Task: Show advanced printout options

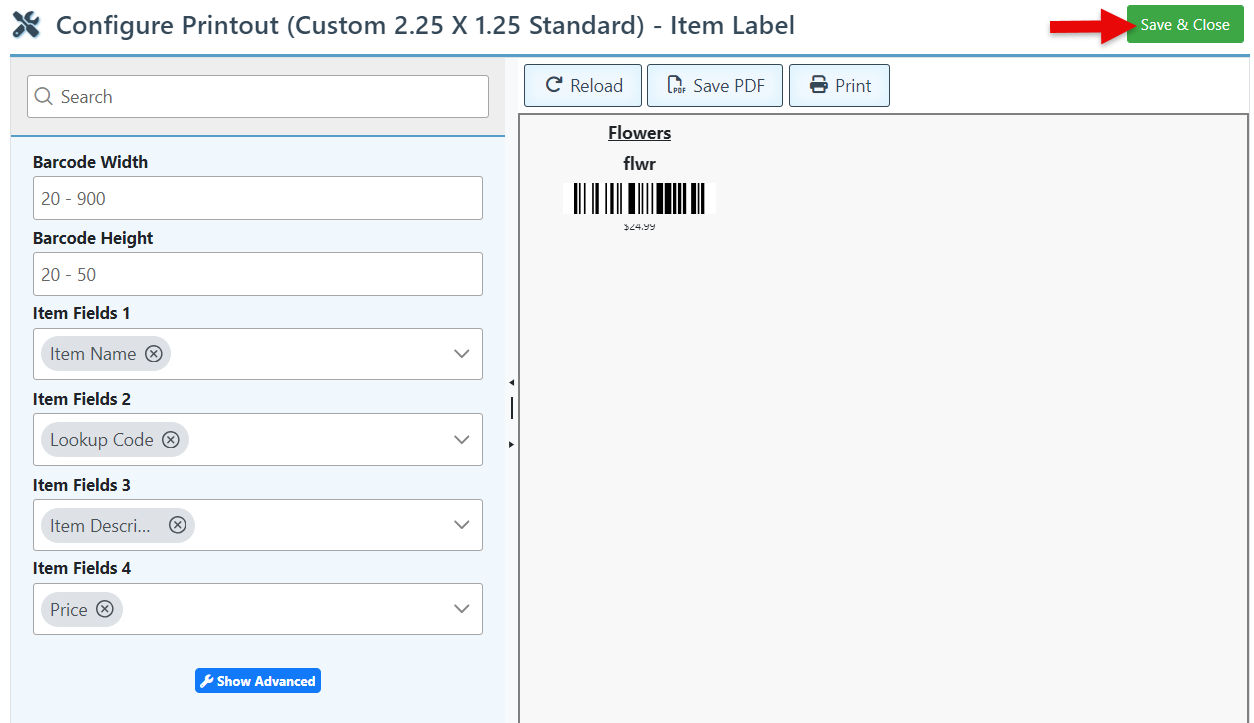Action: pyautogui.click(x=258, y=681)
